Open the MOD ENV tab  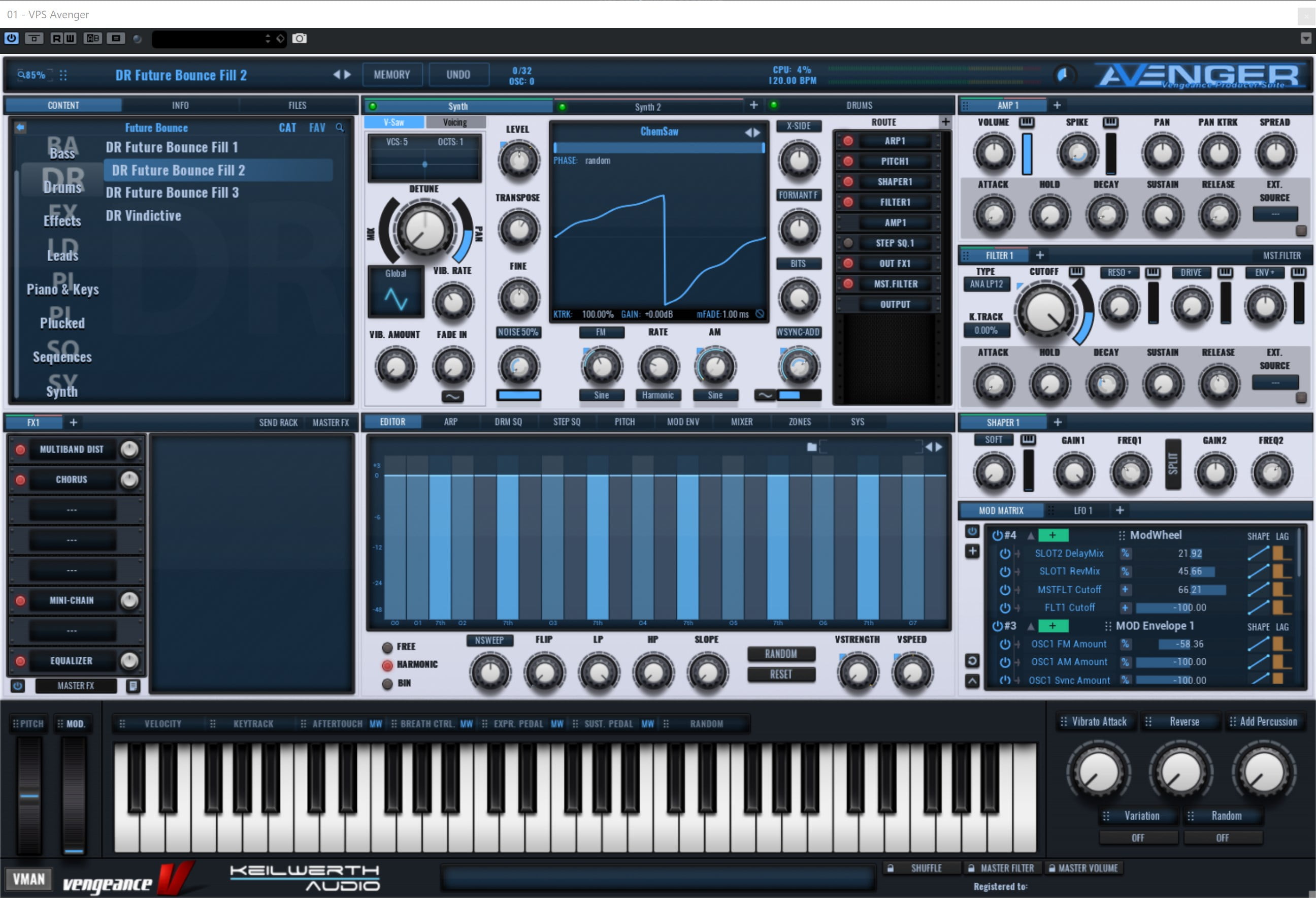pyautogui.click(x=683, y=422)
